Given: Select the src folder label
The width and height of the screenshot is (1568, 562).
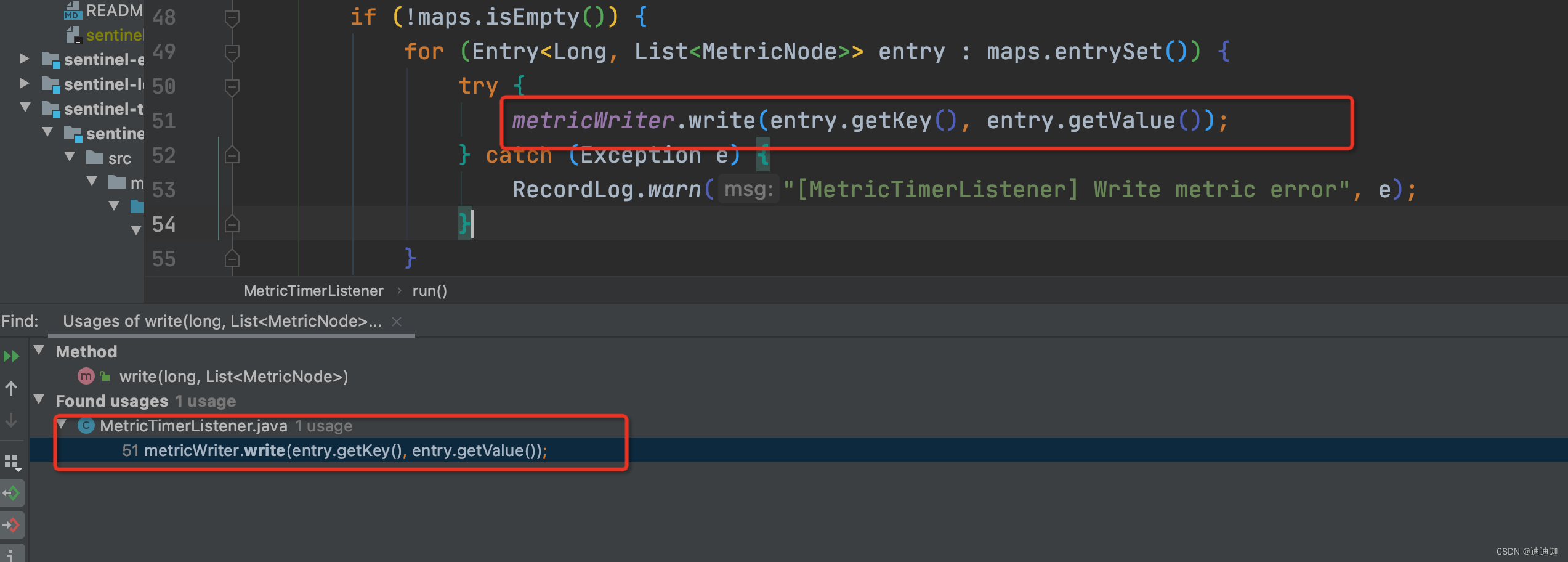Looking at the screenshot, I should (x=120, y=158).
